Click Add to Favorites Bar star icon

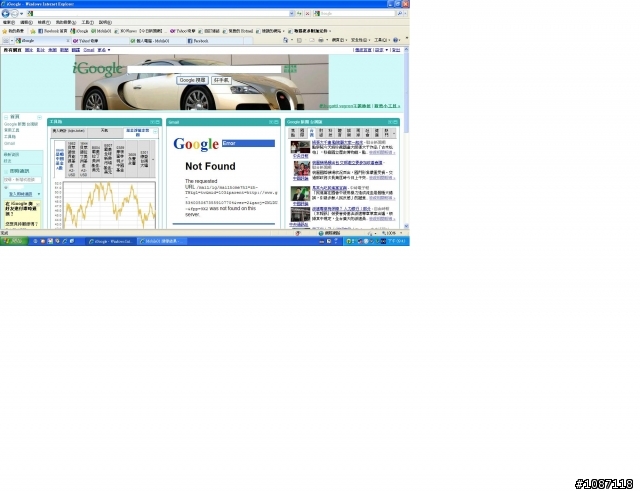33,31
